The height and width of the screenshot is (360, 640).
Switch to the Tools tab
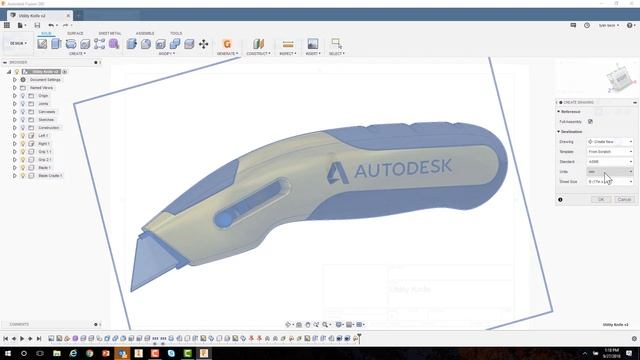176,33
